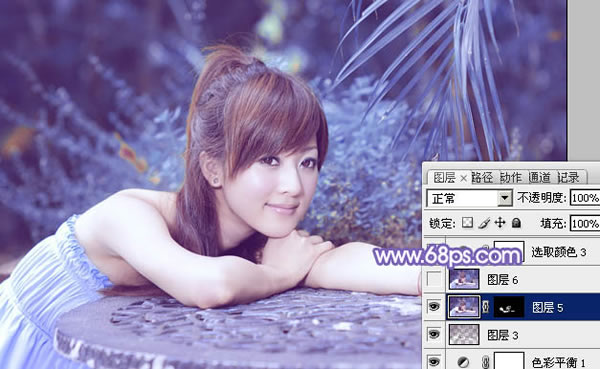Click the 不透明度 opacity value field
The image size is (600, 369).
585,198
